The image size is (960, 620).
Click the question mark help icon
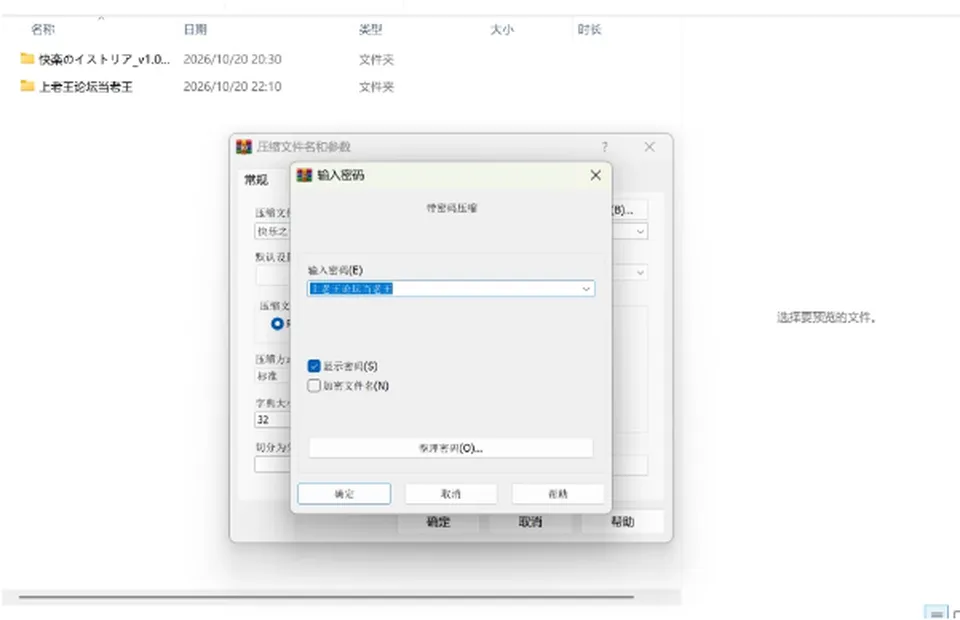pos(605,147)
